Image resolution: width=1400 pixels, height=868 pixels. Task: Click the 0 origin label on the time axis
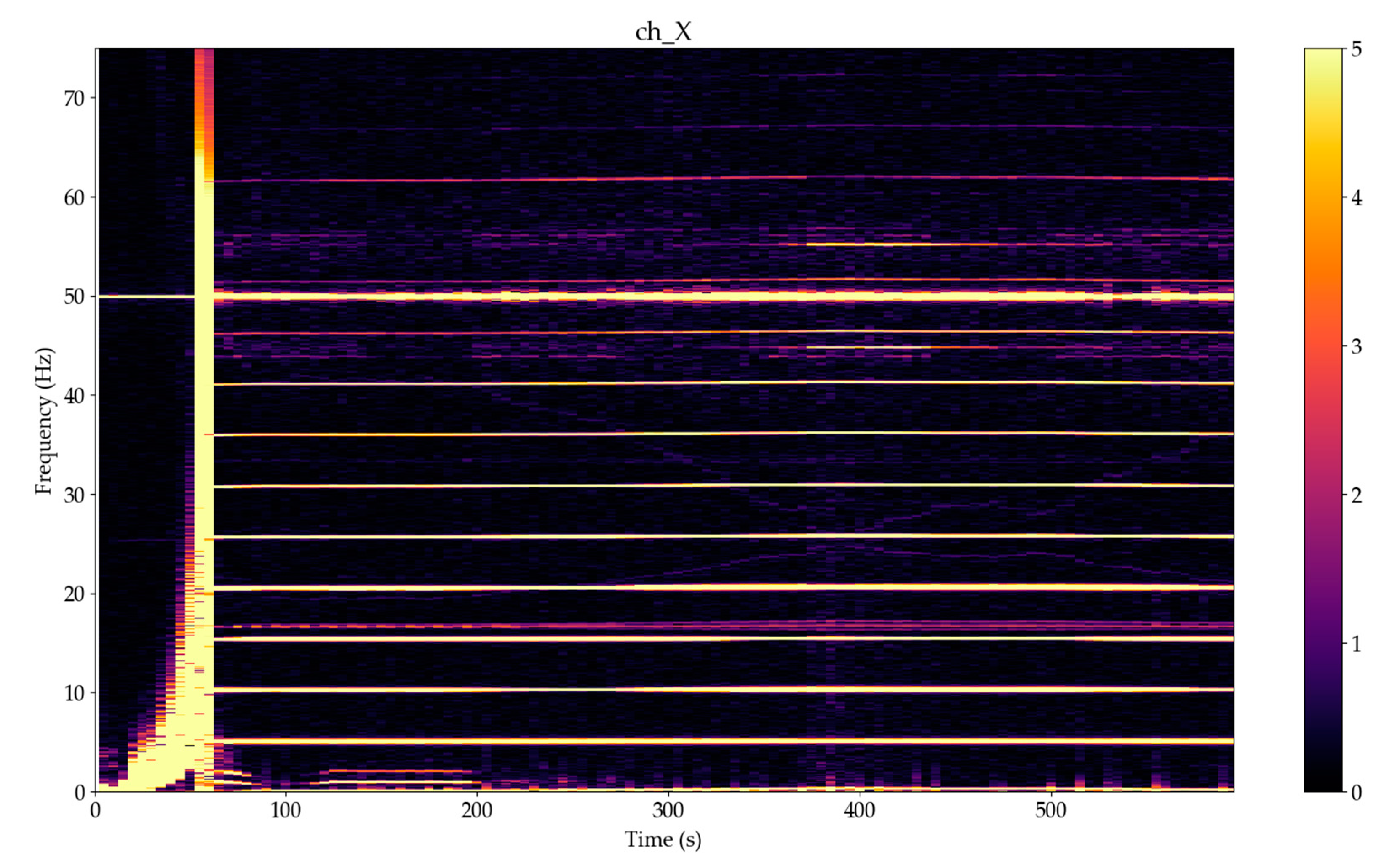click(95, 811)
